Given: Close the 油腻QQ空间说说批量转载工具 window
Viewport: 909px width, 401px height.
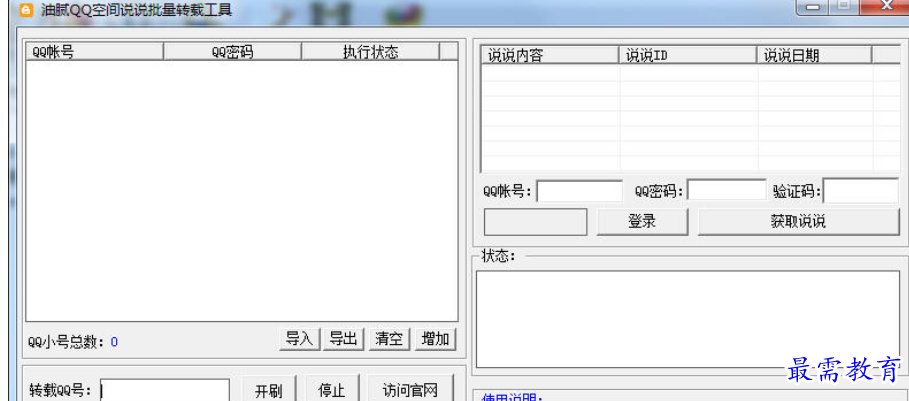Looking at the screenshot, I should (x=885, y=5).
